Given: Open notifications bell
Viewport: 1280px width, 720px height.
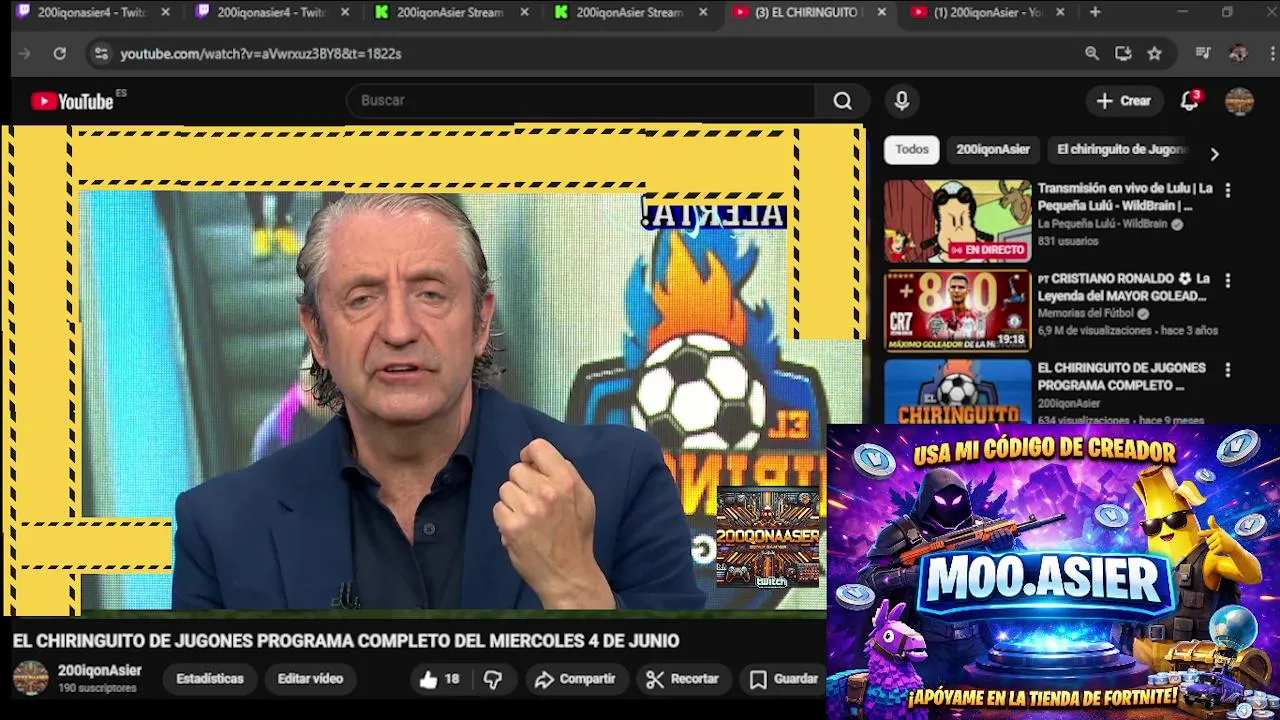Looking at the screenshot, I should coord(1189,101).
